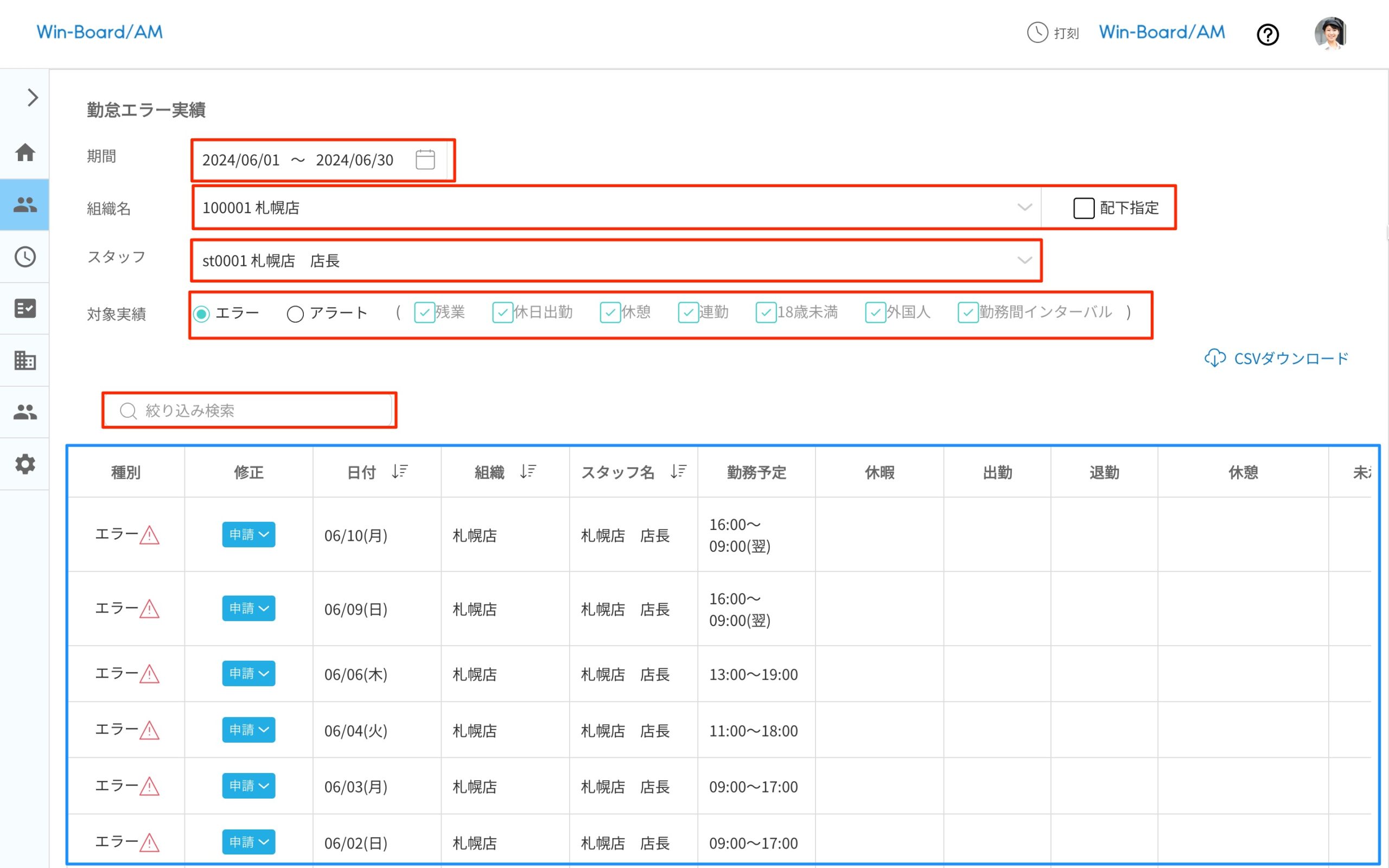Screen dimensions: 1389x868
Task: Expand the sidebar with chevron arrow
Action: point(33,98)
